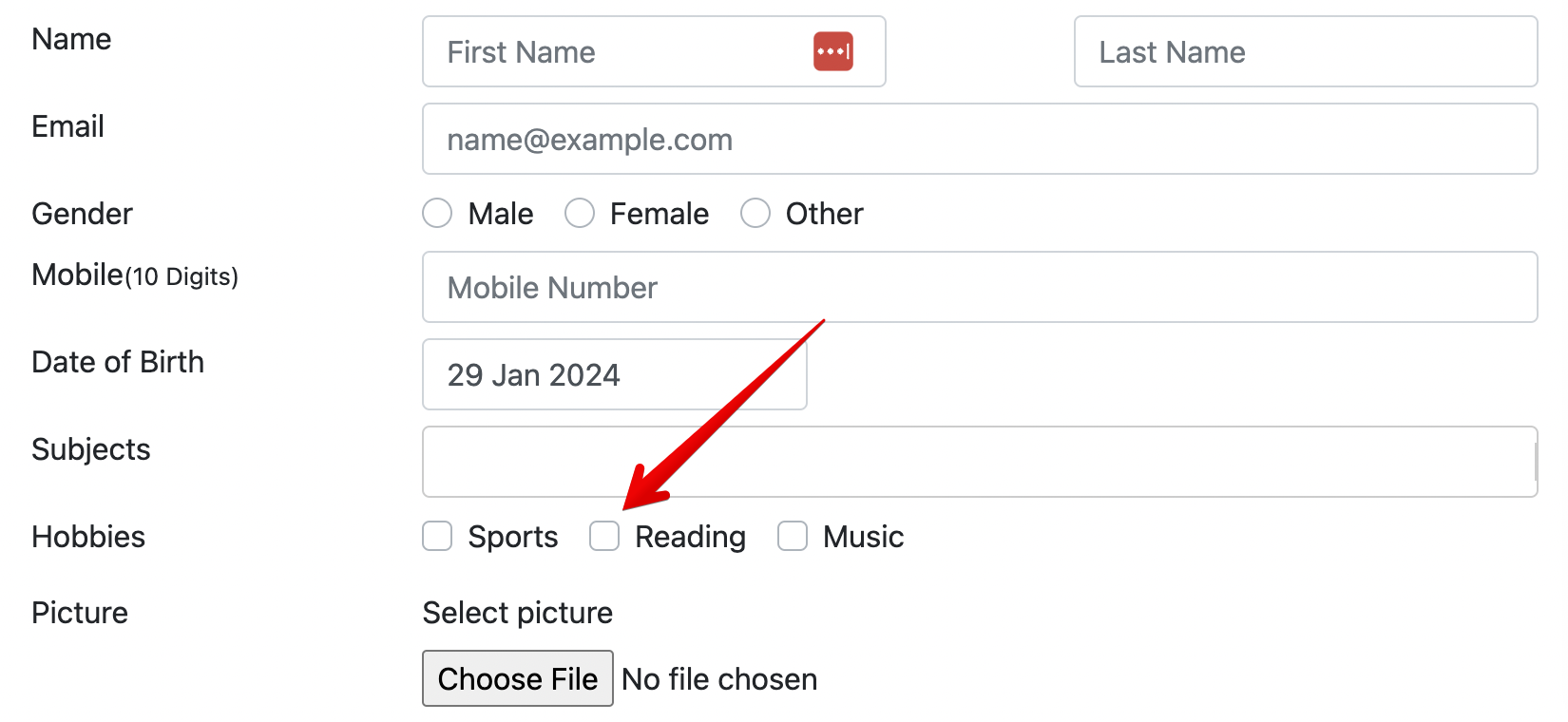Choose the Female gender option
Image resolution: width=1568 pixels, height=722 pixels.
tap(580, 213)
